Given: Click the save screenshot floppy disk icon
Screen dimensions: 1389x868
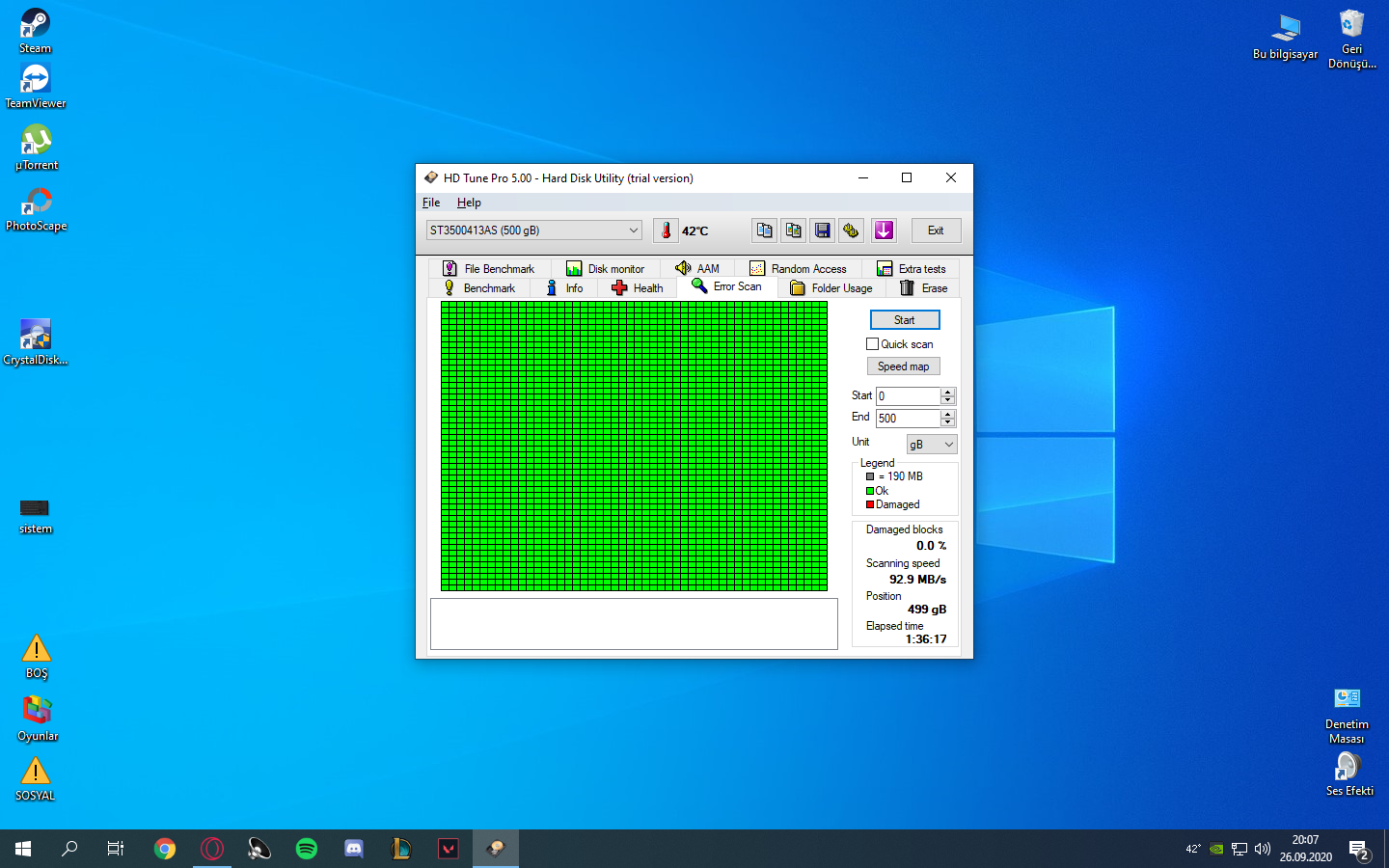Looking at the screenshot, I should [822, 231].
